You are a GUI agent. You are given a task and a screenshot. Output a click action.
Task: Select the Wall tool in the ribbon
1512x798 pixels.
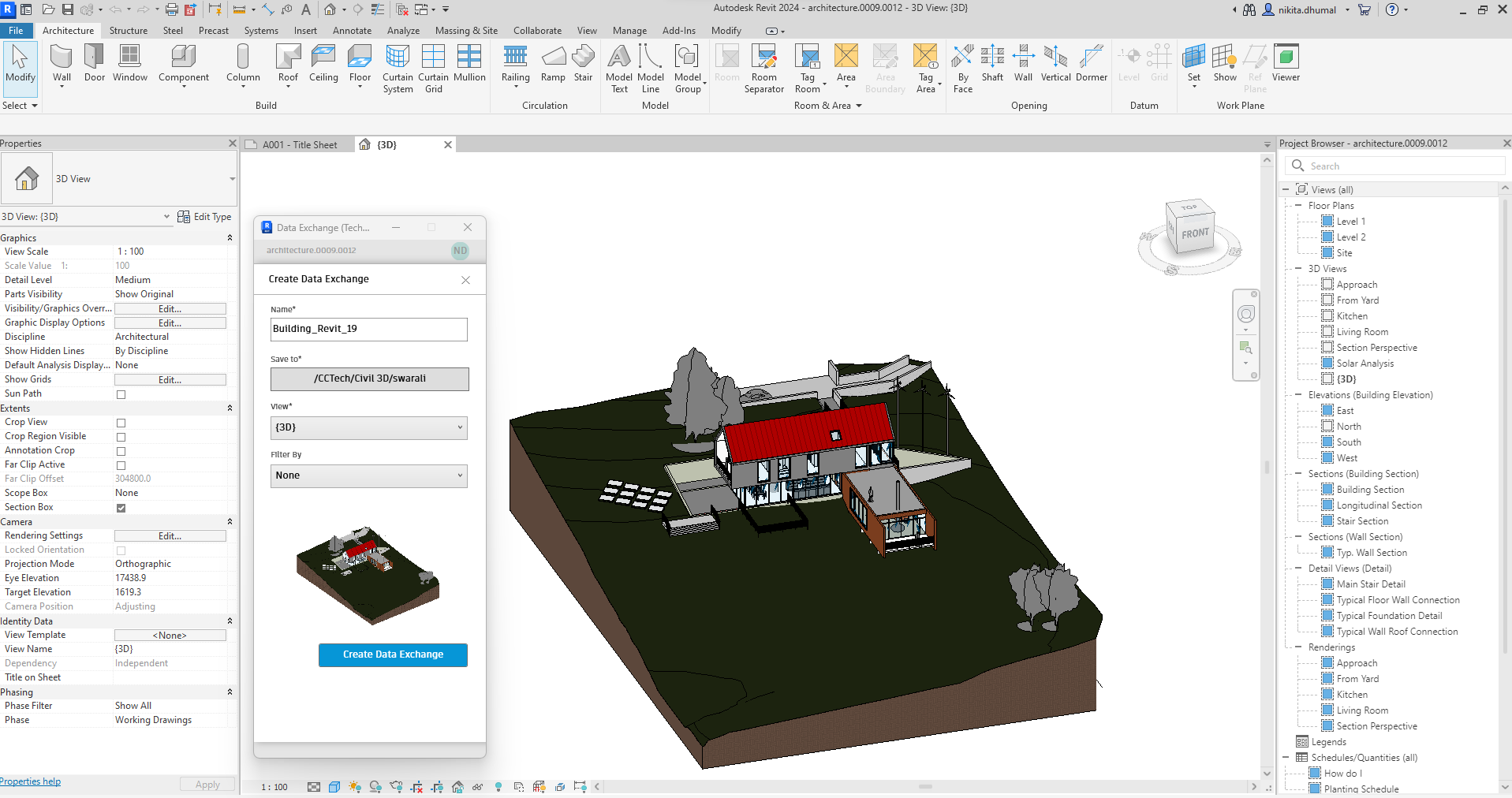click(x=62, y=63)
